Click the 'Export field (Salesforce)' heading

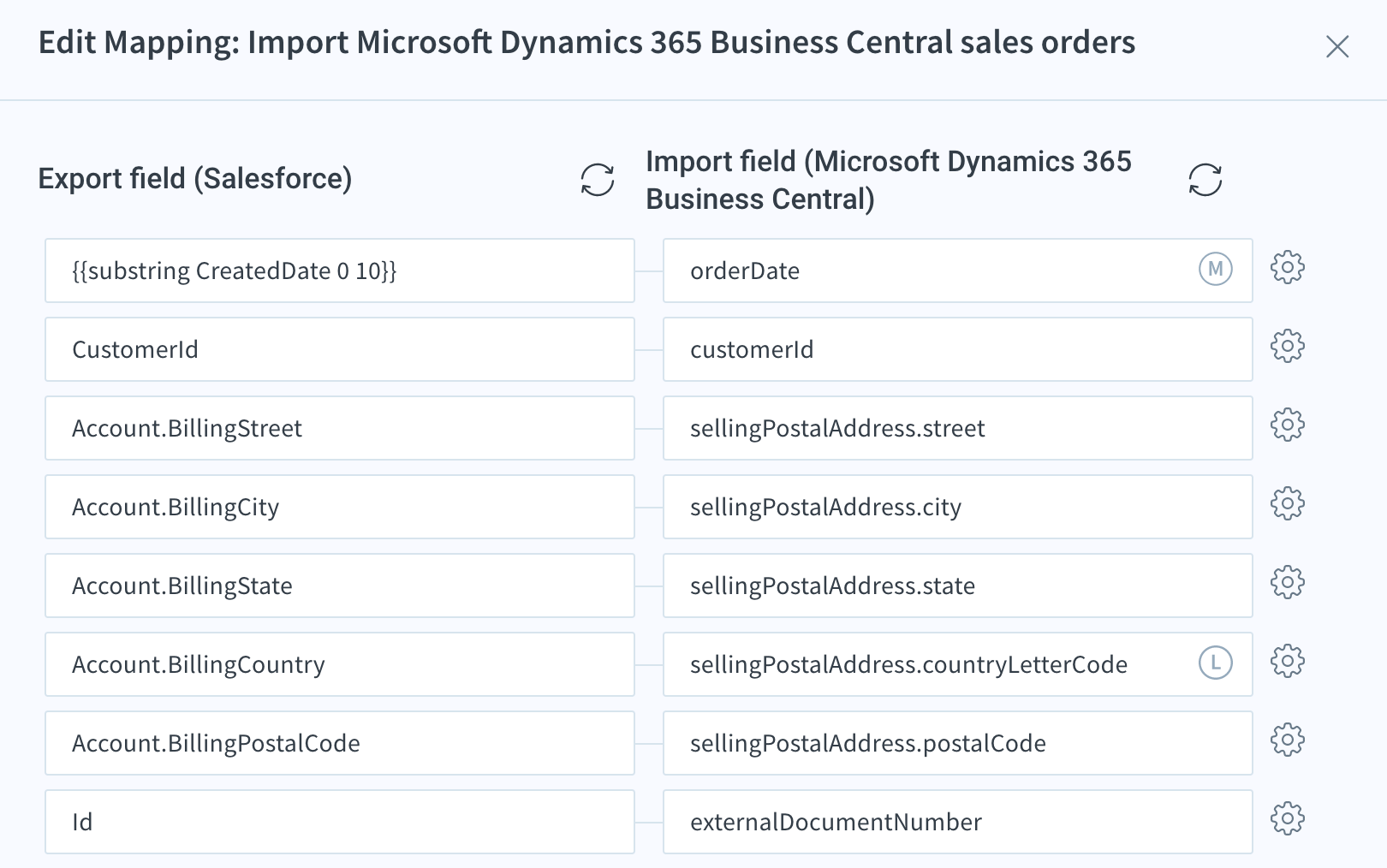click(x=195, y=179)
